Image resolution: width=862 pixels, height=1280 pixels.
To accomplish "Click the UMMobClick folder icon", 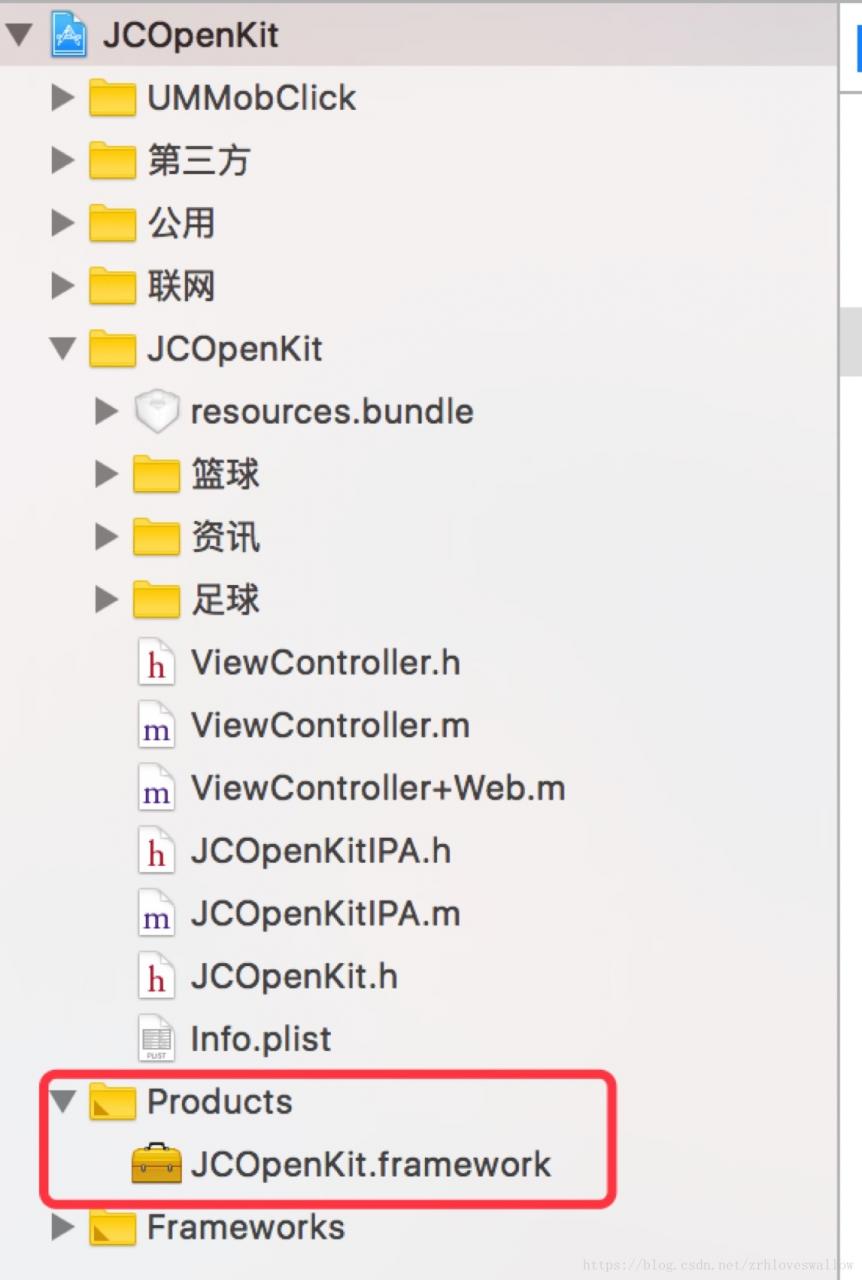I will [112, 98].
